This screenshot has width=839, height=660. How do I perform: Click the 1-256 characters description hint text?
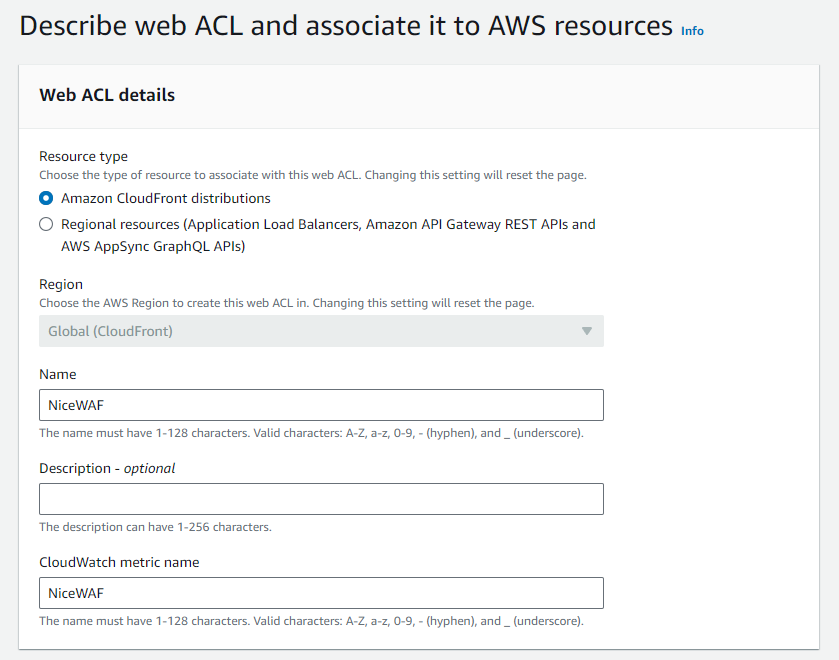(155, 527)
